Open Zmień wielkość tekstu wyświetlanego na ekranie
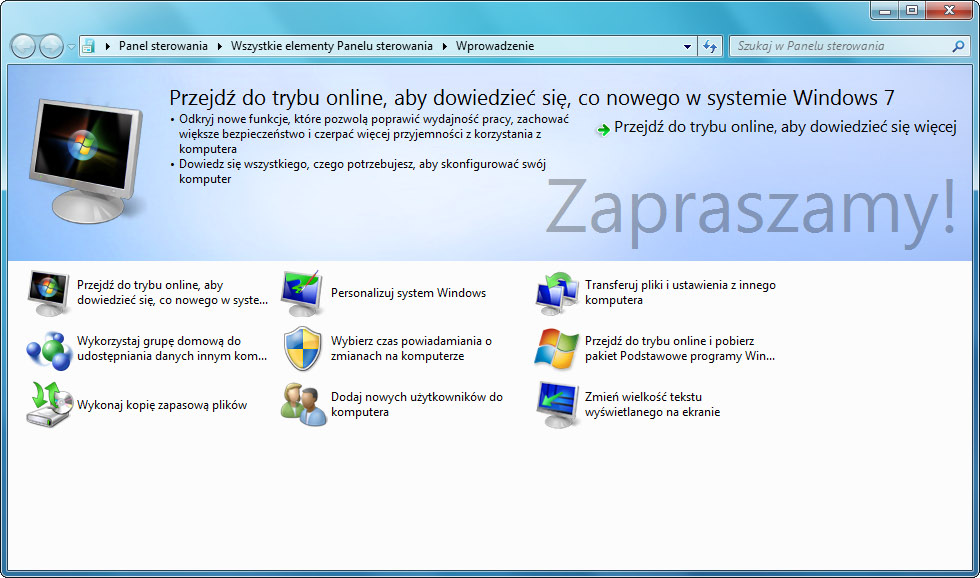The width and height of the screenshot is (980, 578). coord(652,404)
